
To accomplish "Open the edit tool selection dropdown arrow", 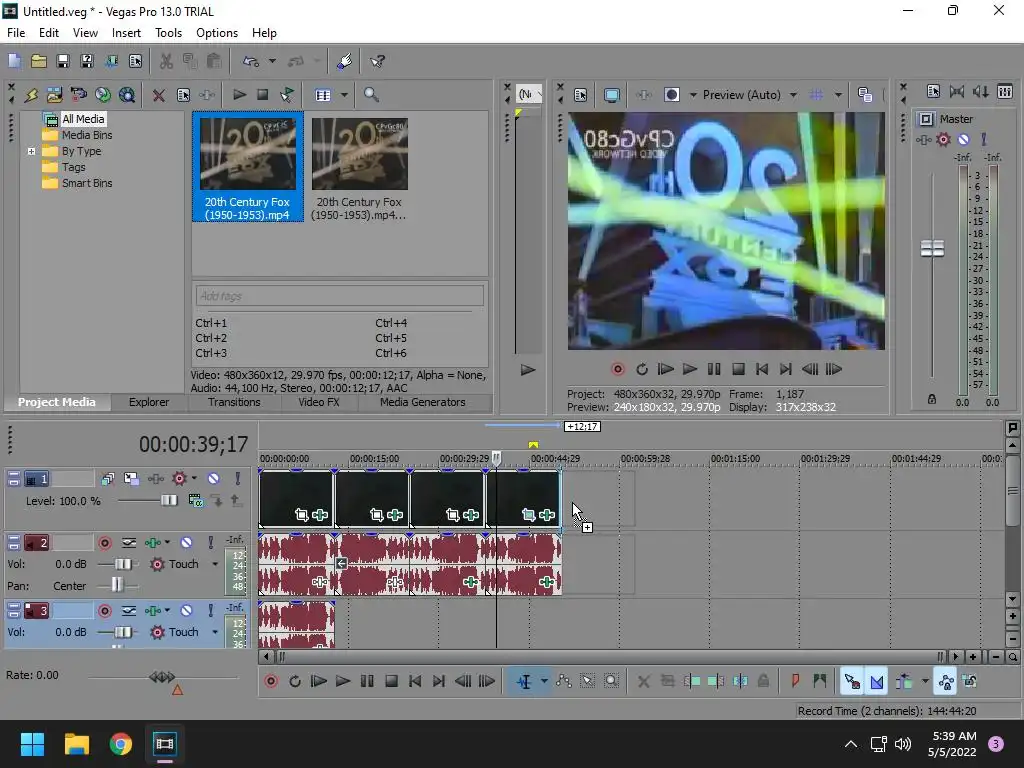I will (x=544, y=682).
